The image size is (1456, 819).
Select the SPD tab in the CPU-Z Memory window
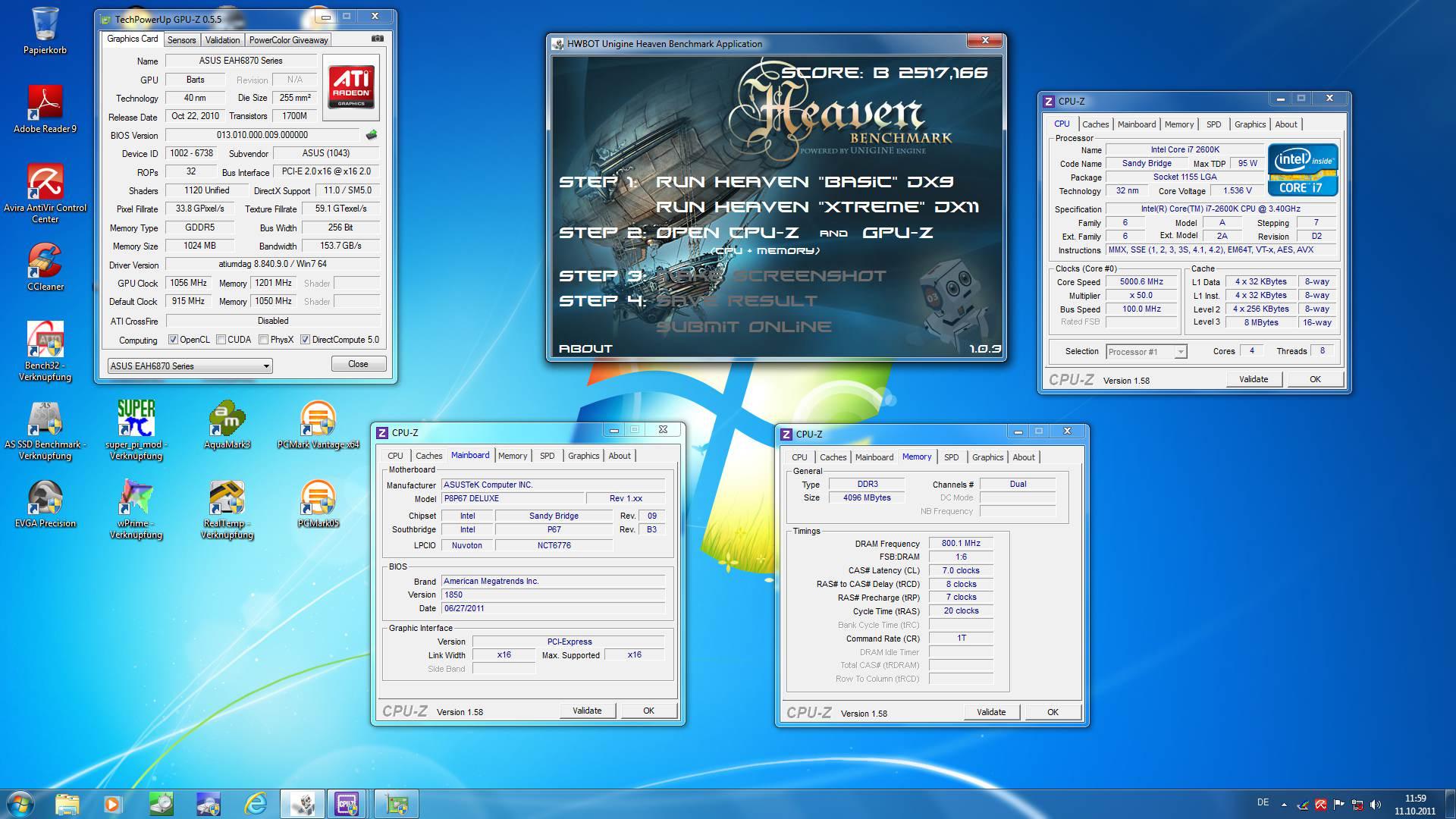click(951, 457)
